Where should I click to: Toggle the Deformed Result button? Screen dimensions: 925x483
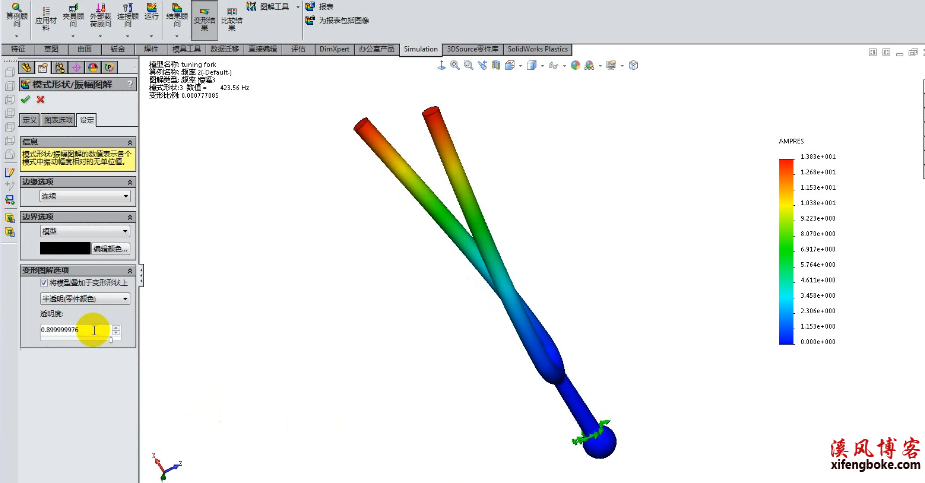pos(204,19)
